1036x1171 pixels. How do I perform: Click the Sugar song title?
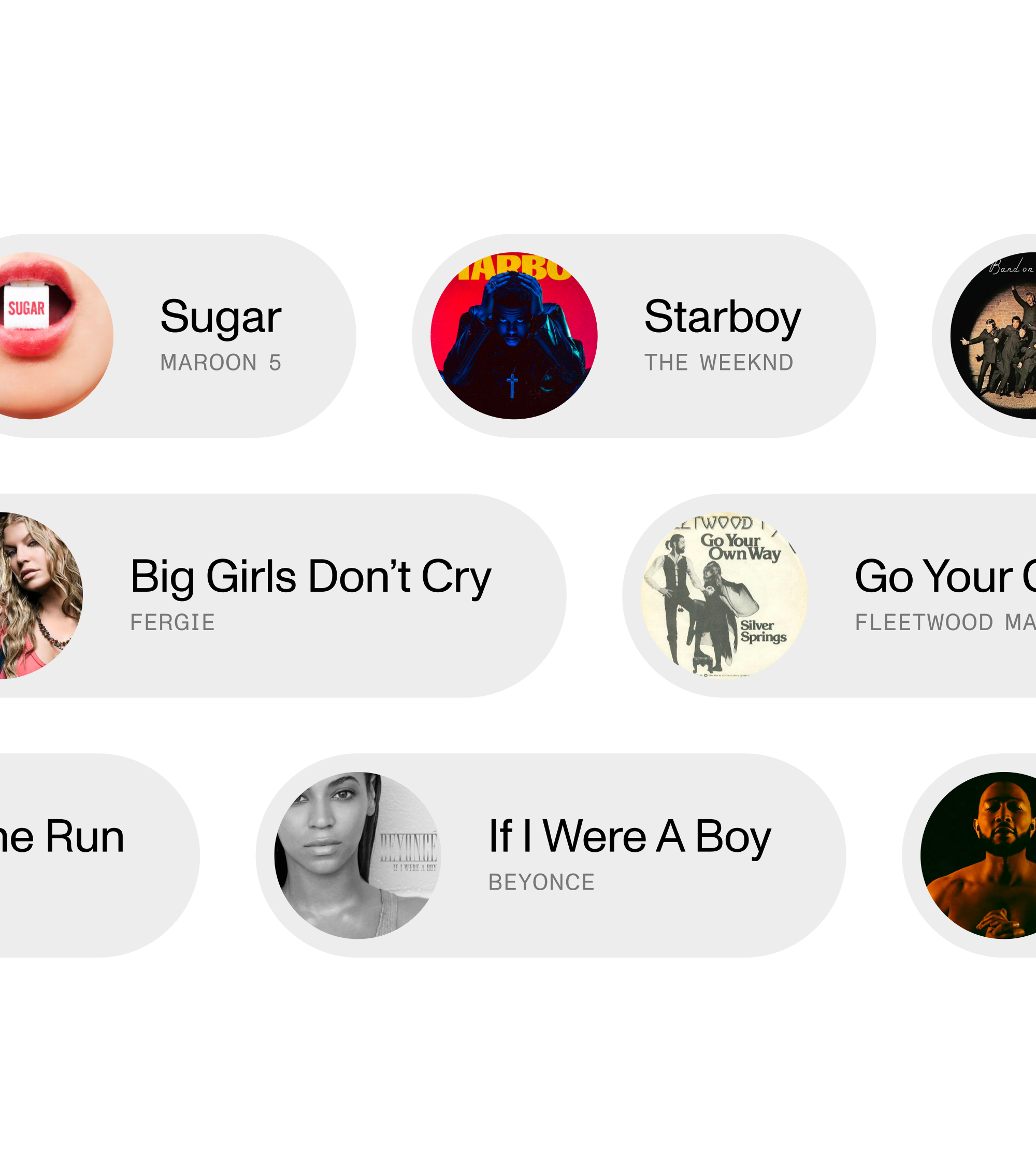tap(221, 318)
